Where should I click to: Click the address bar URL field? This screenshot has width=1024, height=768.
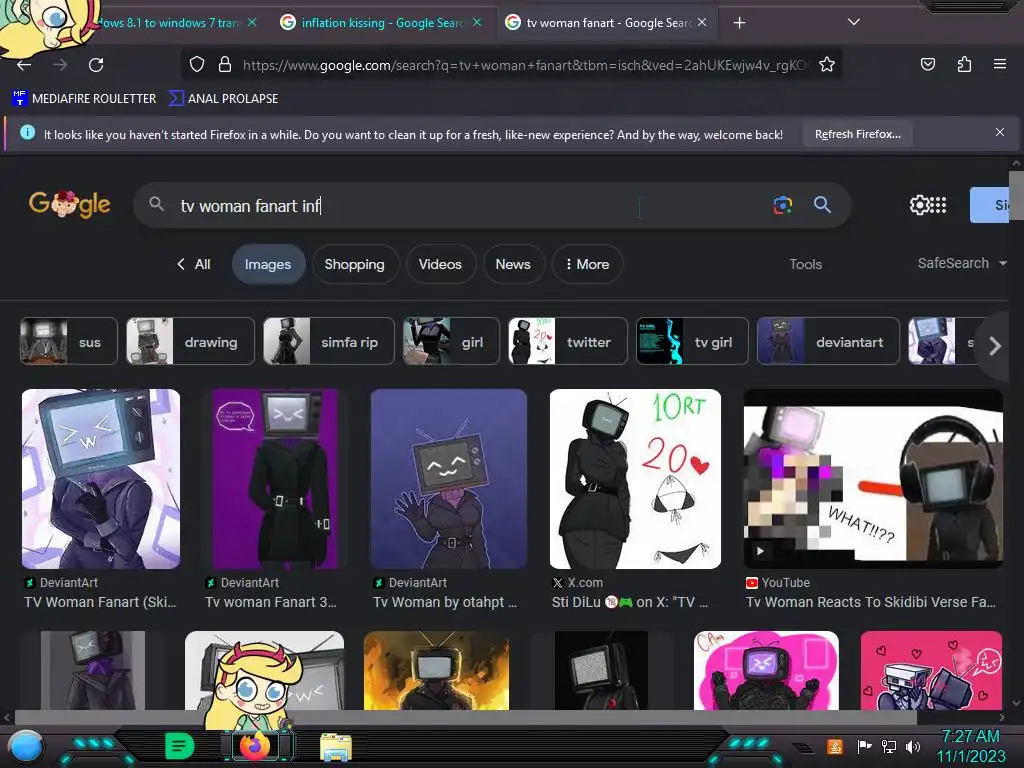(x=522, y=65)
